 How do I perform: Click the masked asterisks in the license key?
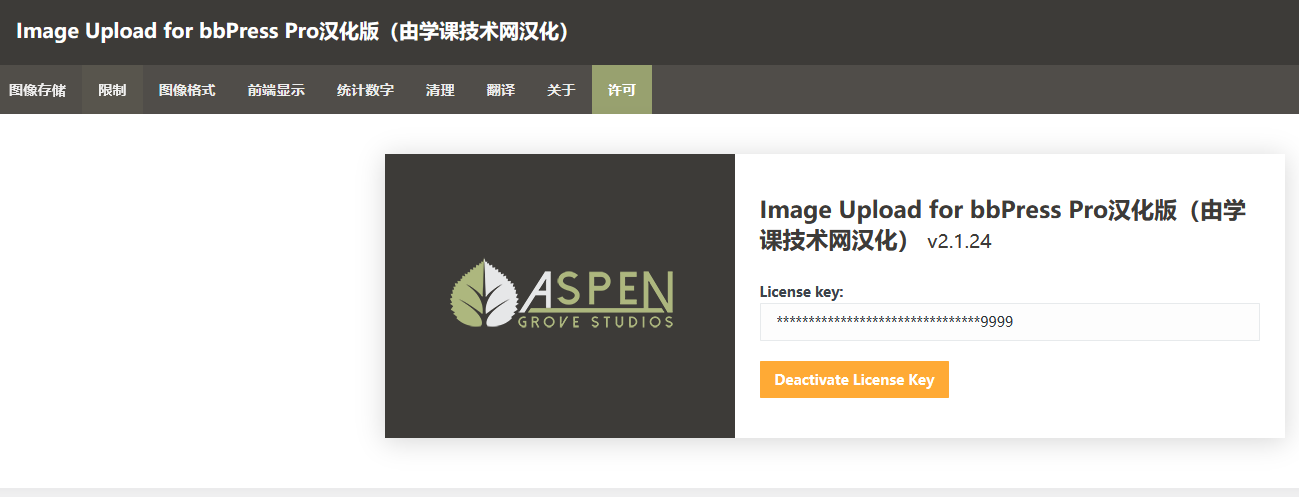click(878, 322)
